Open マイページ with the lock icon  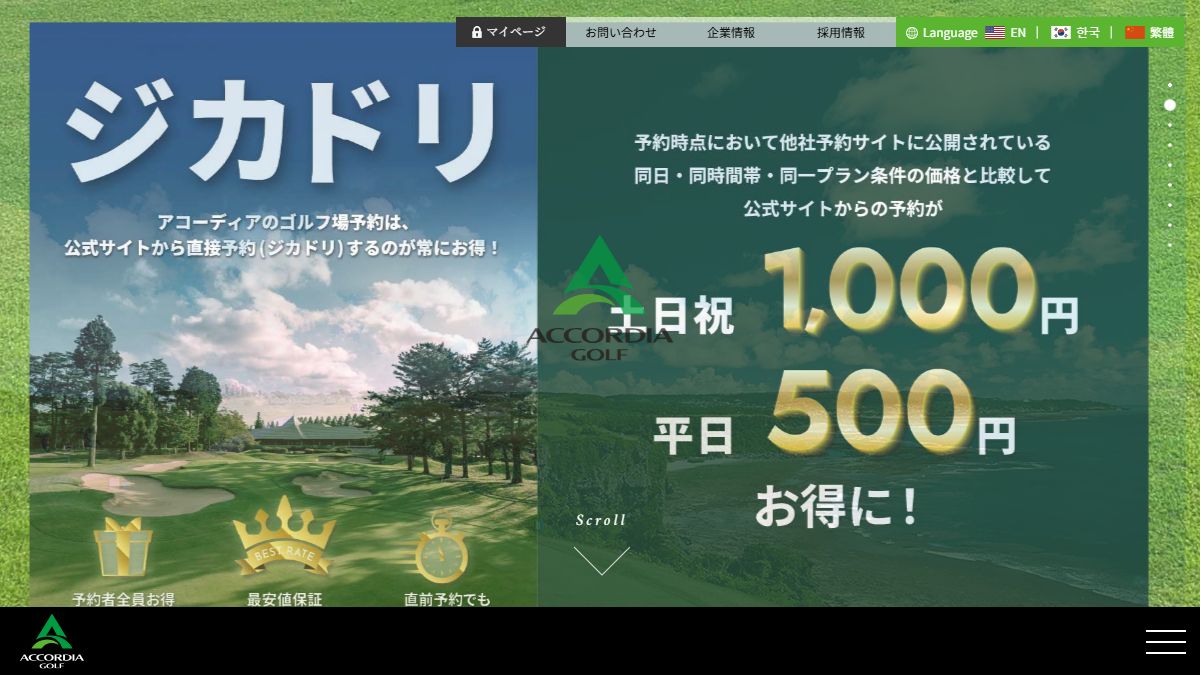pos(511,32)
